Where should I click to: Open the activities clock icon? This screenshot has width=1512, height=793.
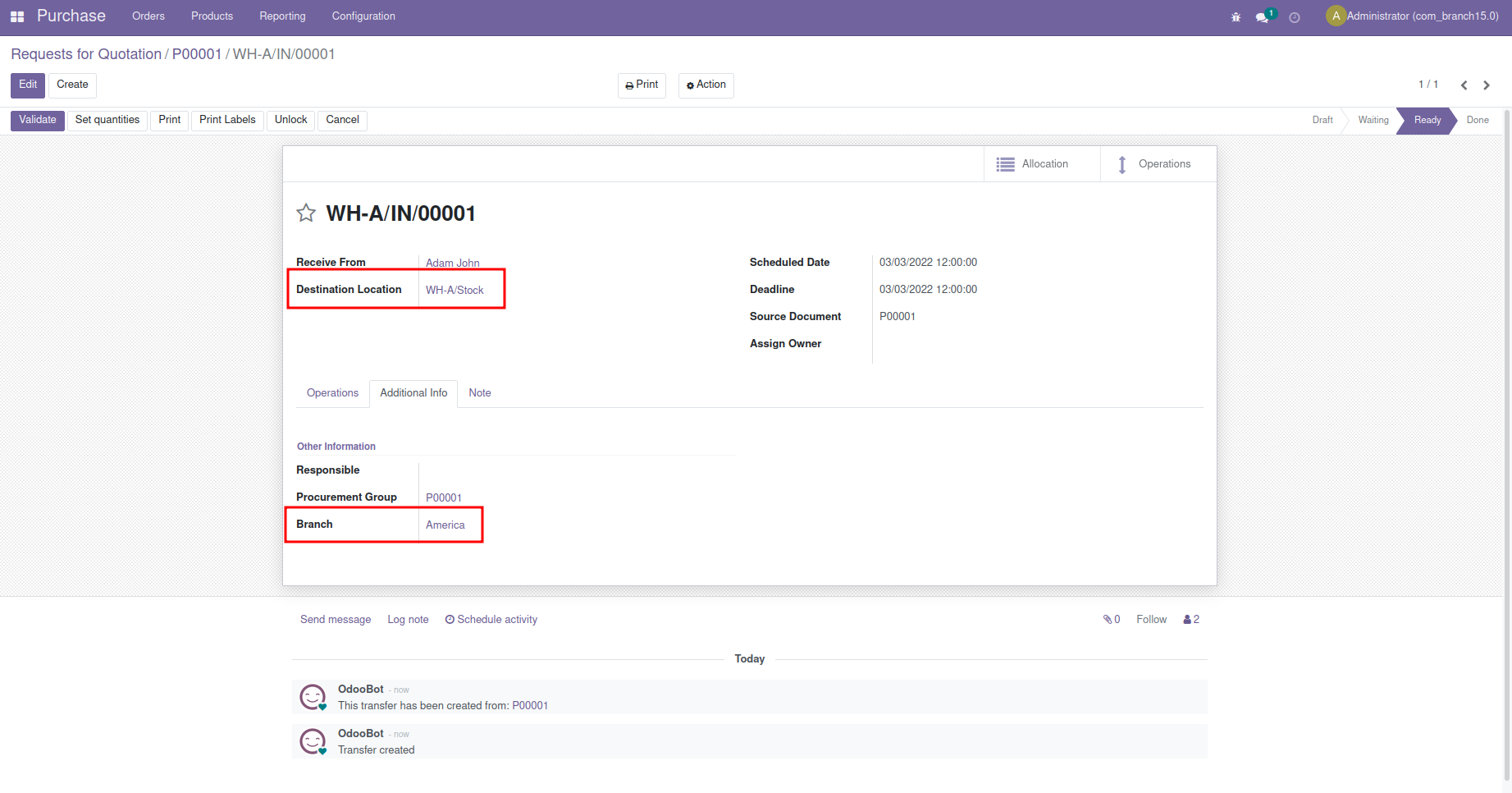[1295, 17]
